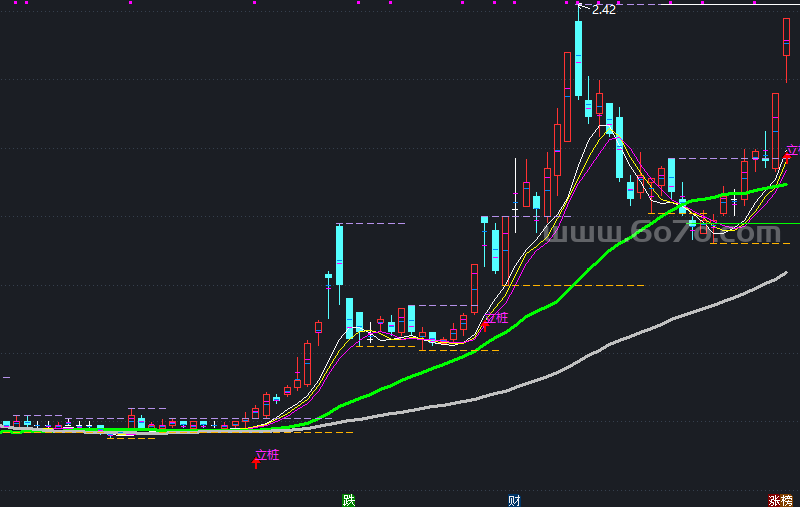Click the 立桩 label below the flat base candles
The height and width of the screenshot is (507, 800).
pyautogui.click(x=267, y=454)
